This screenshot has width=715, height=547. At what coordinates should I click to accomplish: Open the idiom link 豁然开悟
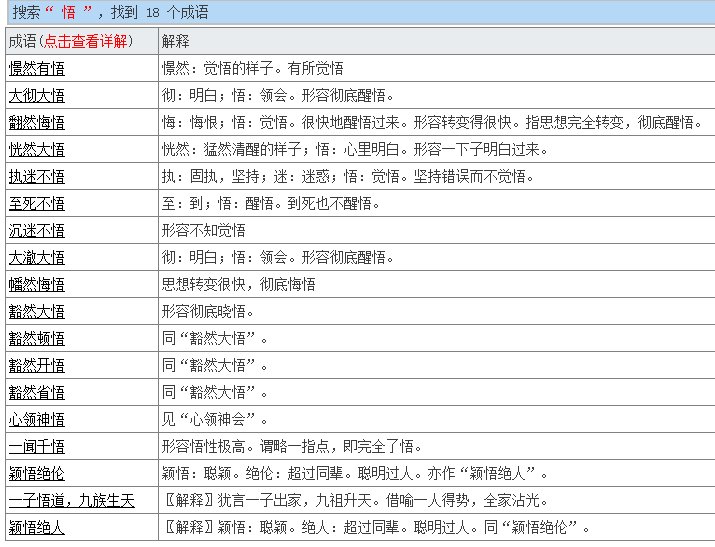click(36, 366)
